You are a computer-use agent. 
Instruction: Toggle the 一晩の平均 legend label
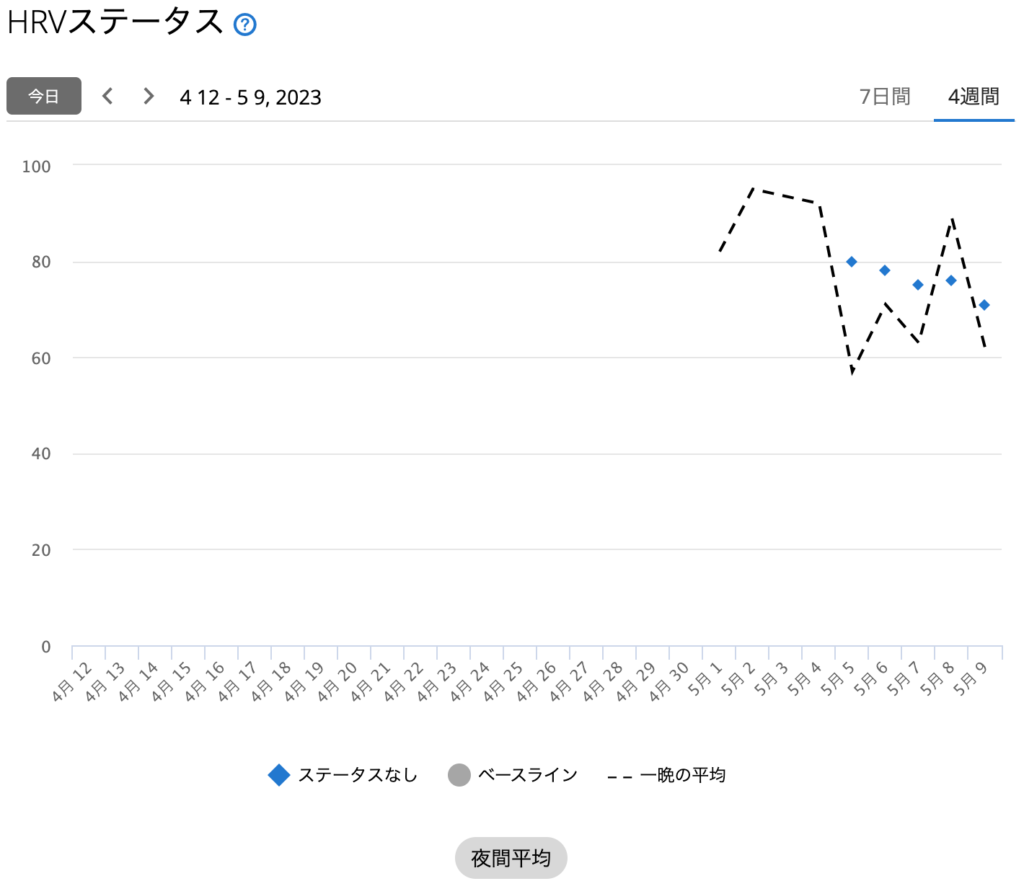(x=682, y=775)
